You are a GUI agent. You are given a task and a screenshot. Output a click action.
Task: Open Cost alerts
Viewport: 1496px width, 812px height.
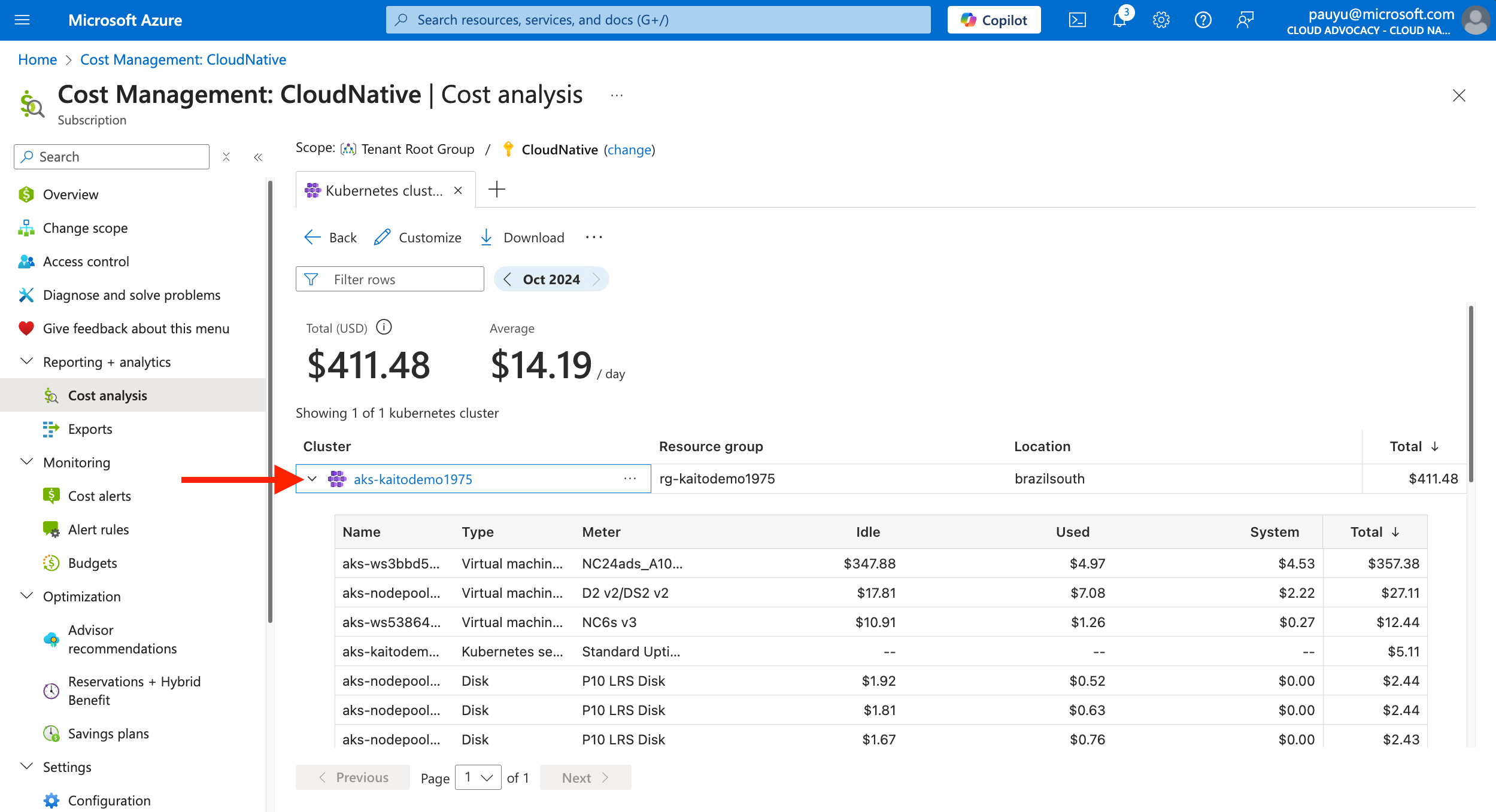point(133,496)
